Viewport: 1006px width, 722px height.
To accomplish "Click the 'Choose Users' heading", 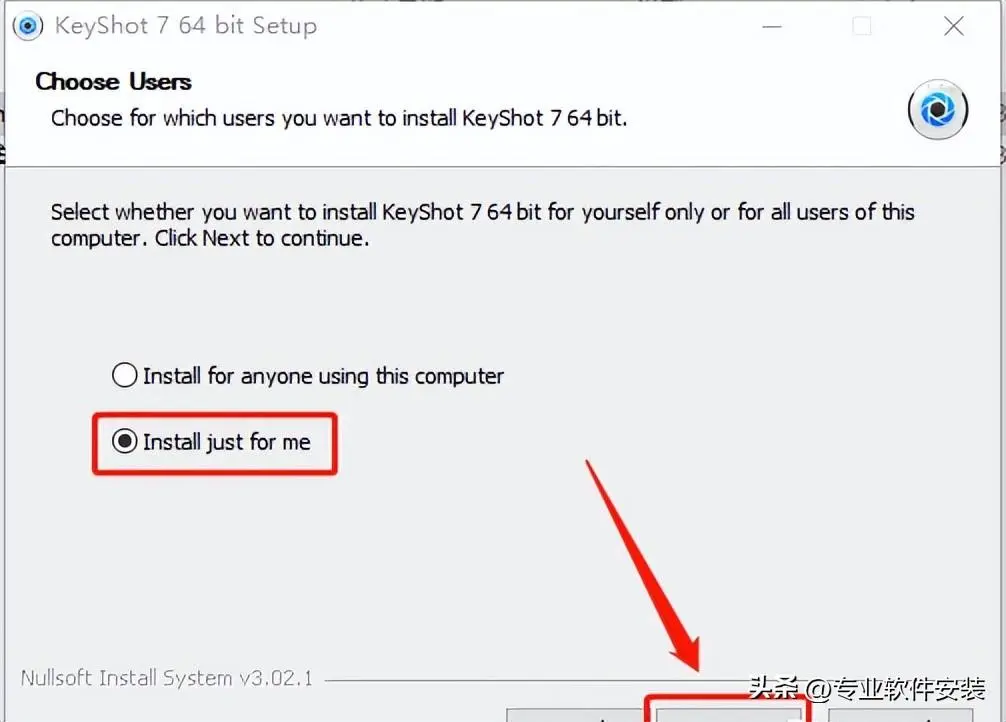I will pyautogui.click(x=114, y=82).
